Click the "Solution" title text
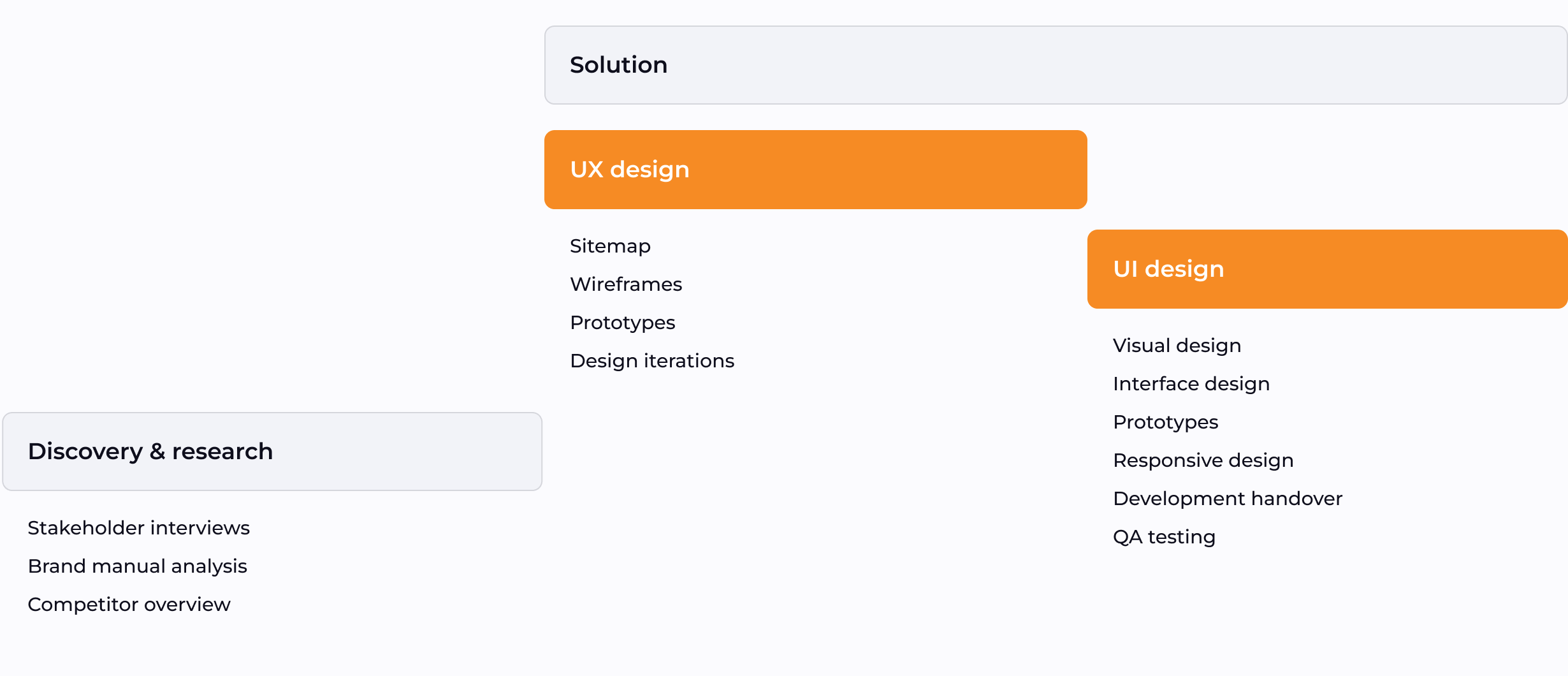Viewport: 1568px width, 676px height. 618,65
